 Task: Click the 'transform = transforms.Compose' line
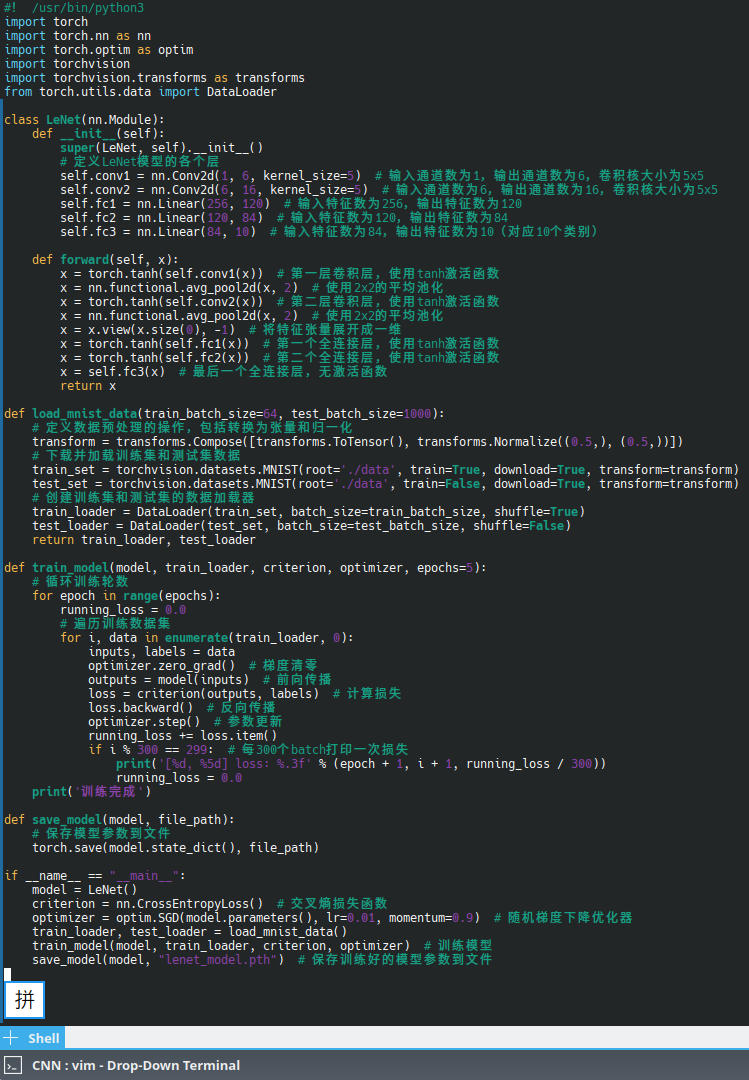[358, 442]
